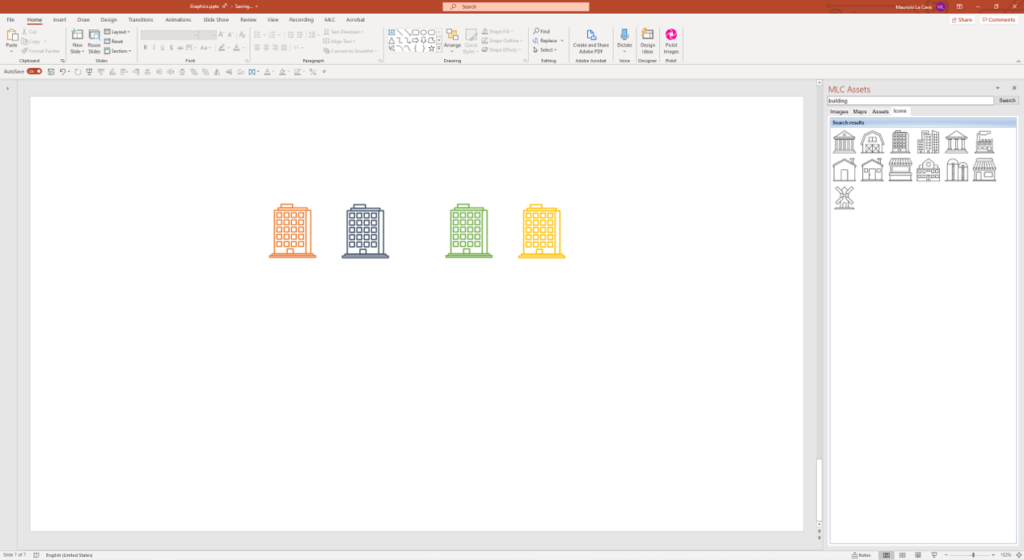Screen dimensions: 1024x560
Task: Open the File menu
Action: tap(10, 20)
